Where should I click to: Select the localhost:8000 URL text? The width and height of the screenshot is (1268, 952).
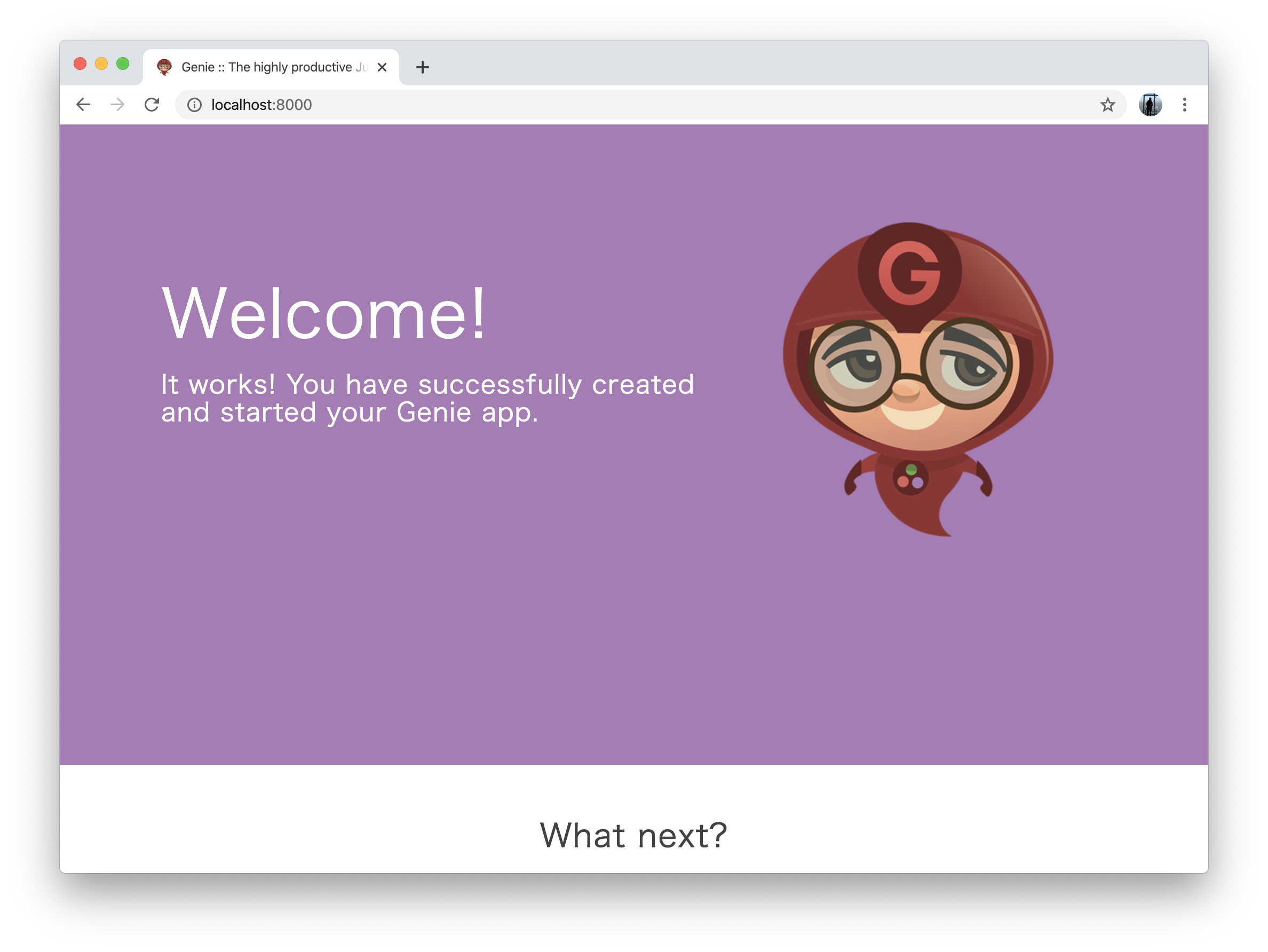click(x=261, y=105)
